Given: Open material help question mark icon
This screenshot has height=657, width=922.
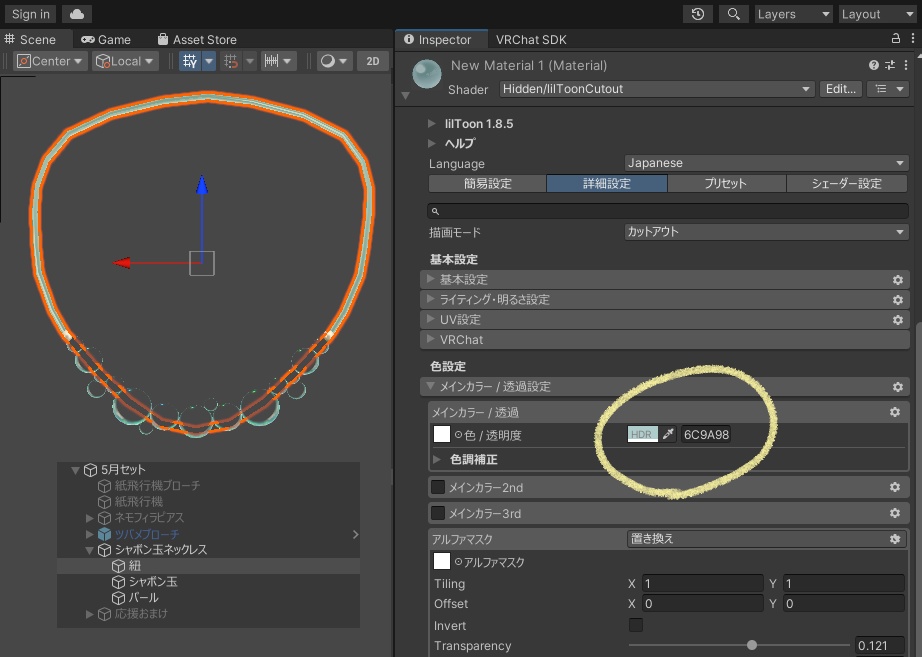Looking at the screenshot, I should tap(874, 65).
